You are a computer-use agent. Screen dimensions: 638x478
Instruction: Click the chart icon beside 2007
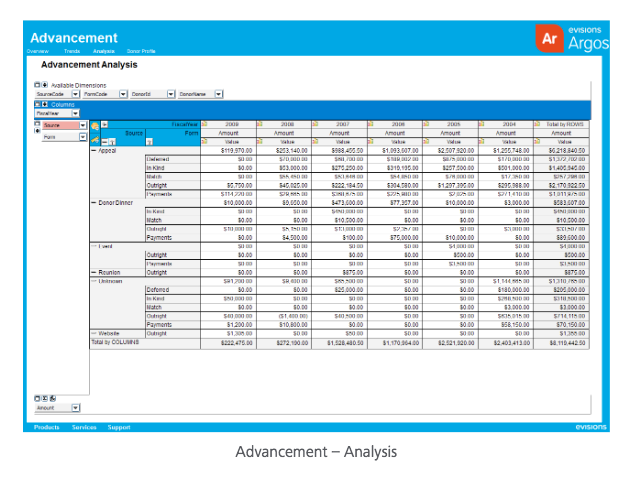[315, 124]
